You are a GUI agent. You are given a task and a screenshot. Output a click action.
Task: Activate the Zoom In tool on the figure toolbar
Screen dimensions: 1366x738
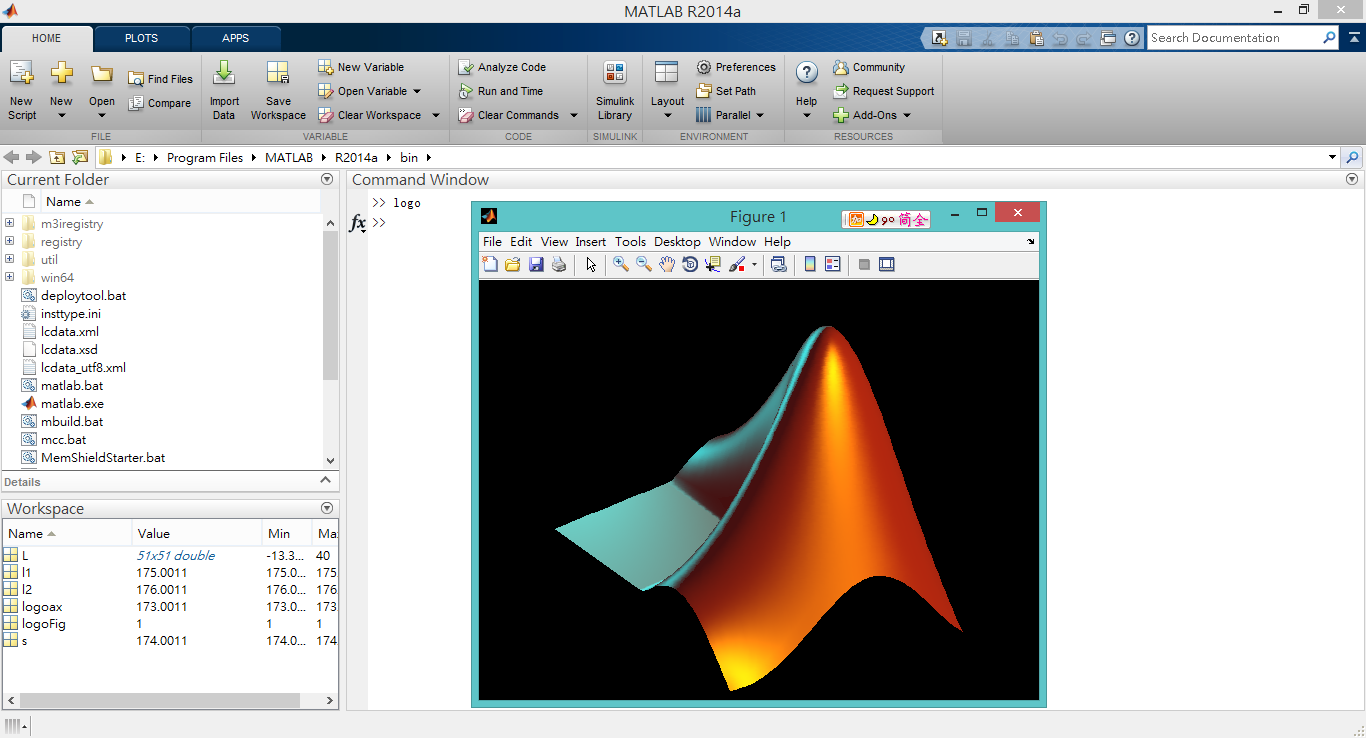click(x=619, y=264)
